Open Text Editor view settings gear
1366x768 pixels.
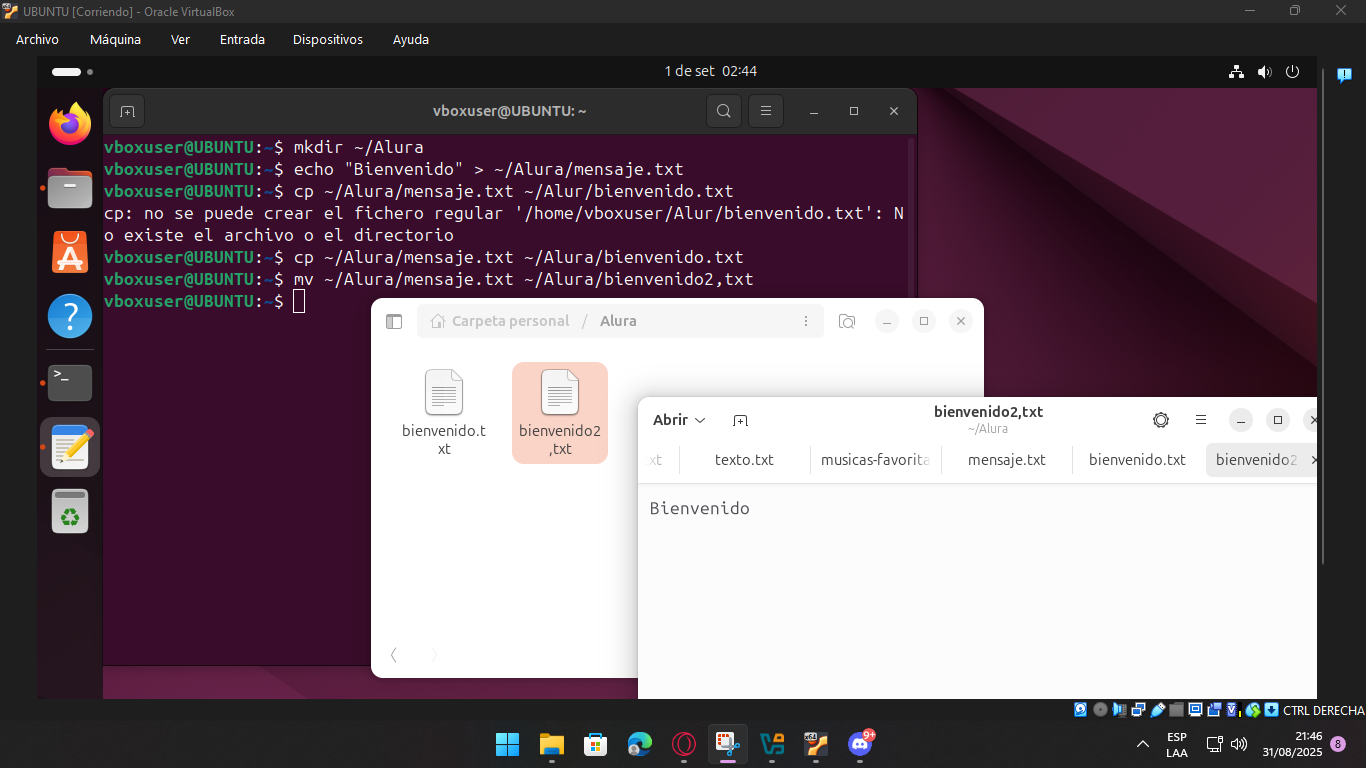coord(1161,420)
